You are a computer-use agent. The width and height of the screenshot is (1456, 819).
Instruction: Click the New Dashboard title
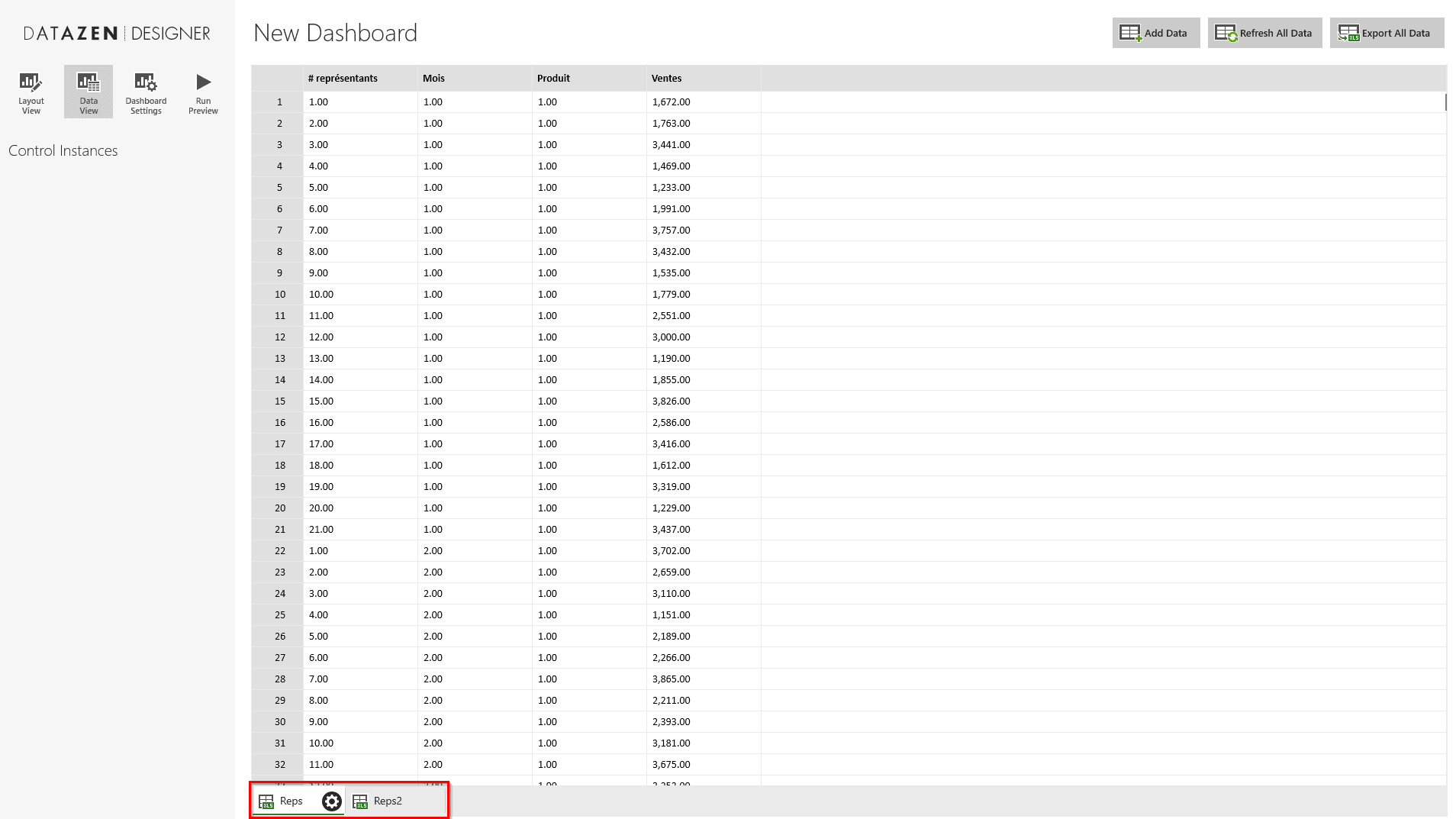click(335, 33)
